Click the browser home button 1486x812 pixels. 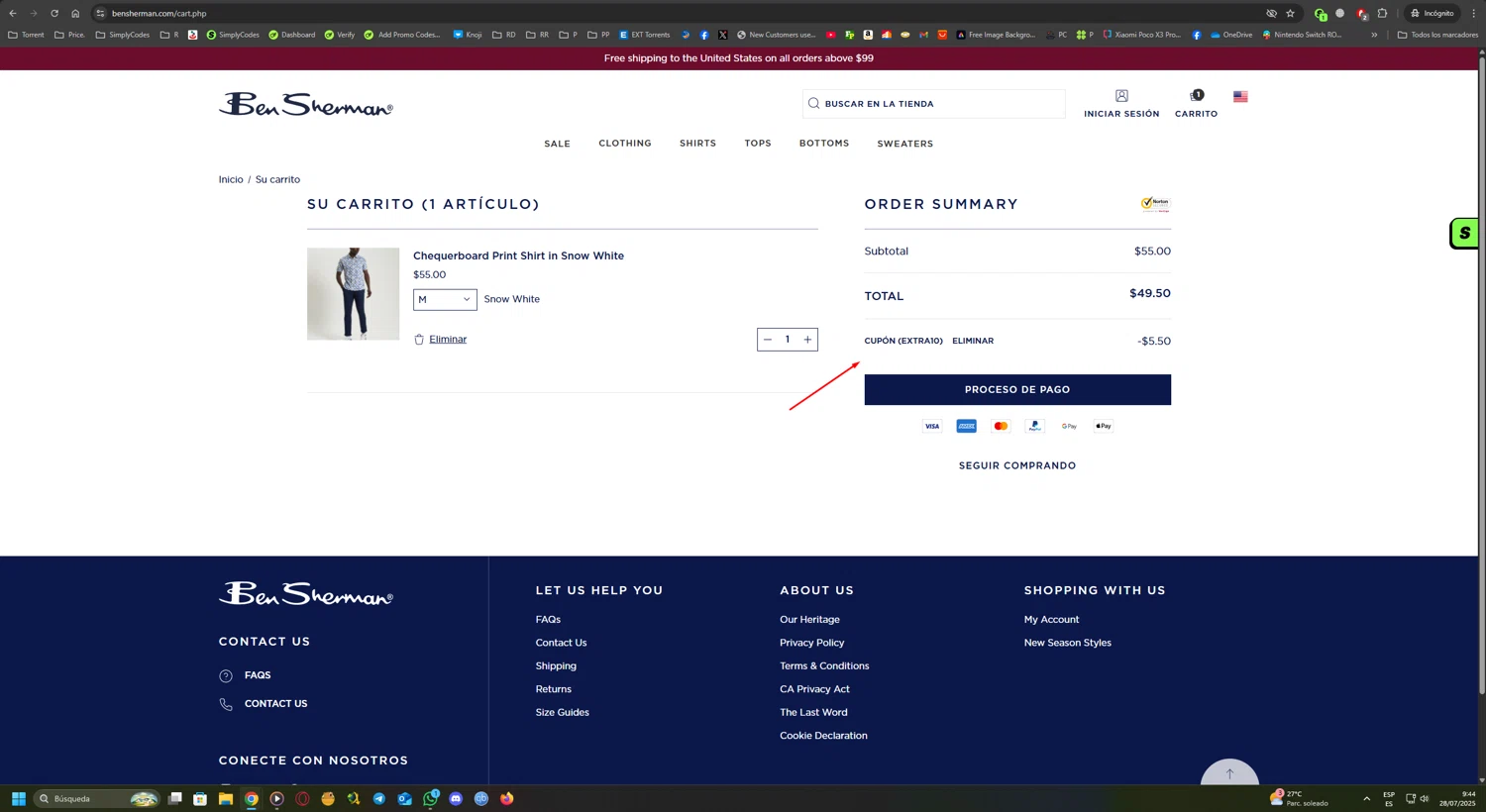[75, 13]
